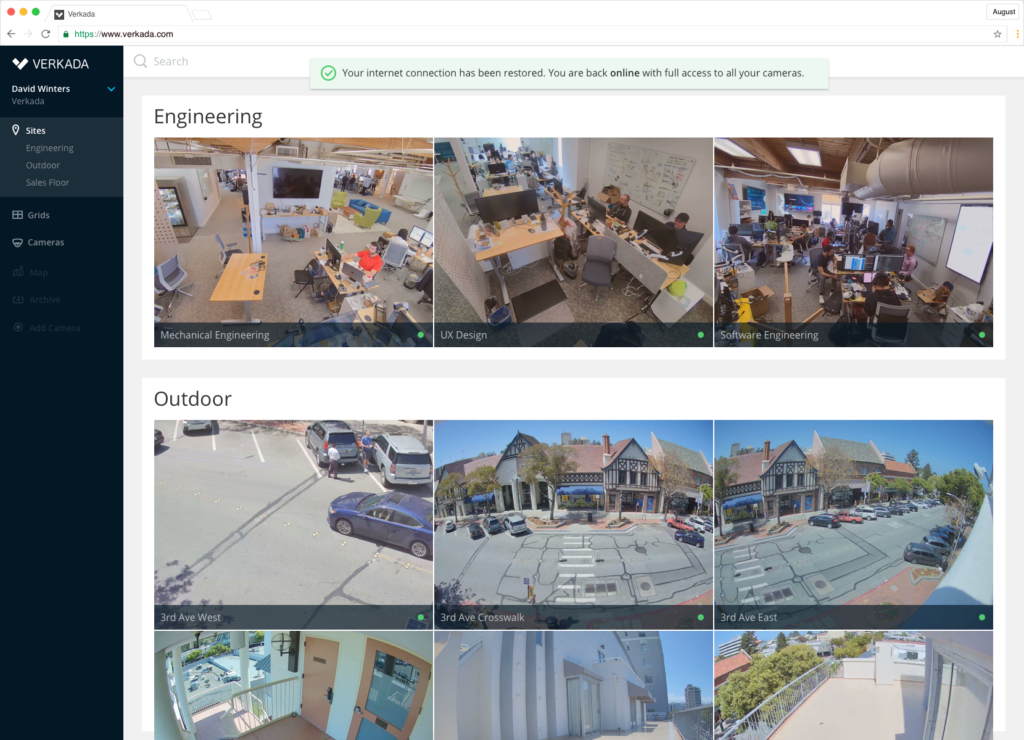Select Engineering site in sidebar
This screenshot has width=1024, height=740.
tap(50, 148)
